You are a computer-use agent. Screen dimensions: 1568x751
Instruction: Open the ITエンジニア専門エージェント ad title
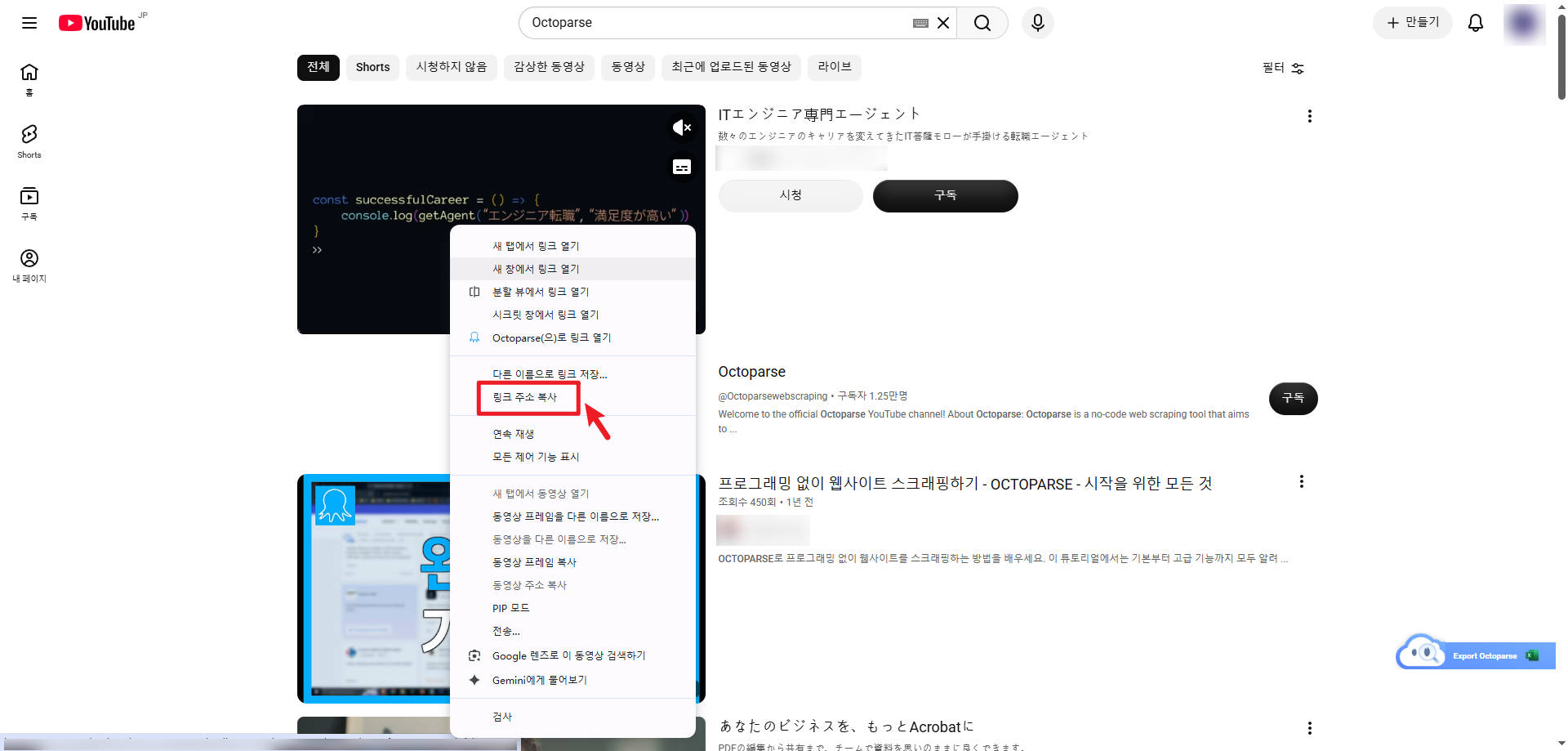coord(819,114)
